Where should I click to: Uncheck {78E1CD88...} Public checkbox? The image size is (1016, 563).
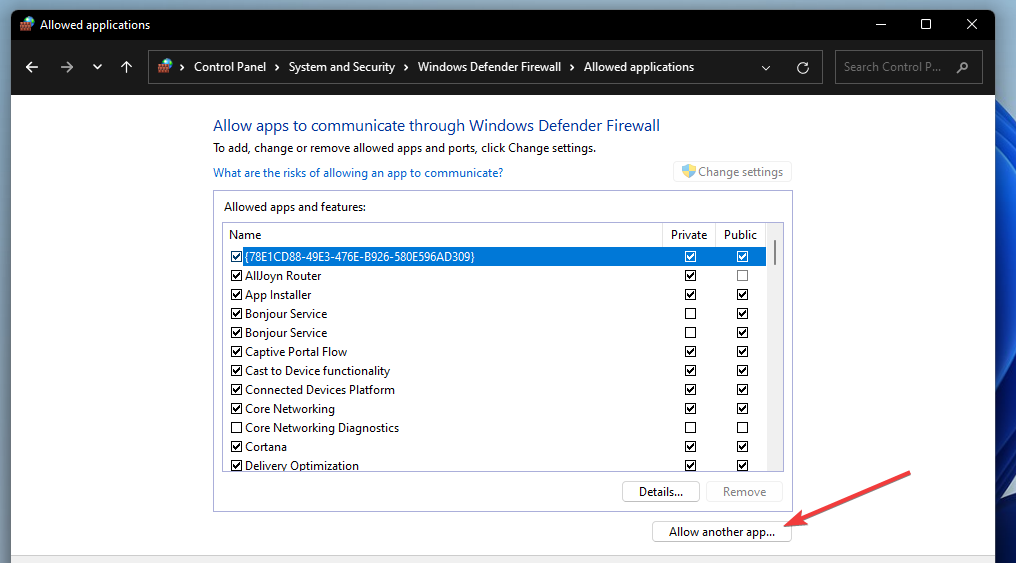[x=743, y=257]
